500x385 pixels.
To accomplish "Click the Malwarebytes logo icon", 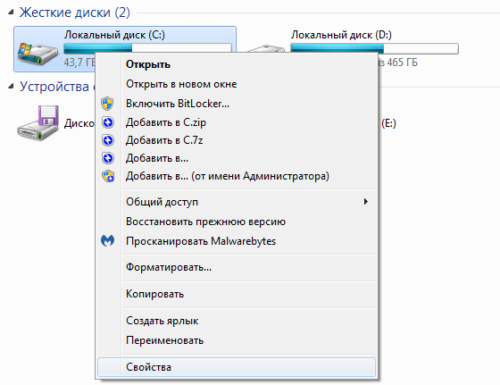I will click(x=108, y=240).
